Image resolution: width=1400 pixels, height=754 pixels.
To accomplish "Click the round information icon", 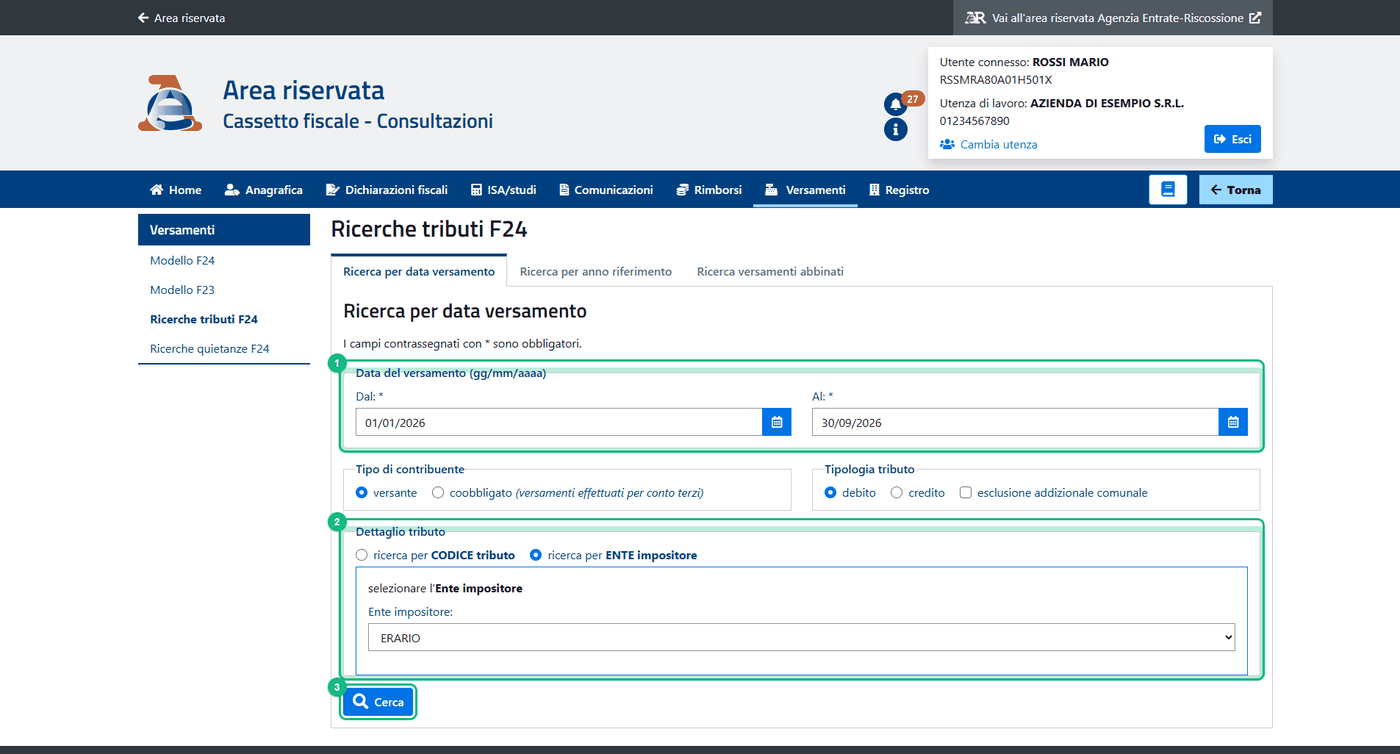I will [x=895, y=129].
